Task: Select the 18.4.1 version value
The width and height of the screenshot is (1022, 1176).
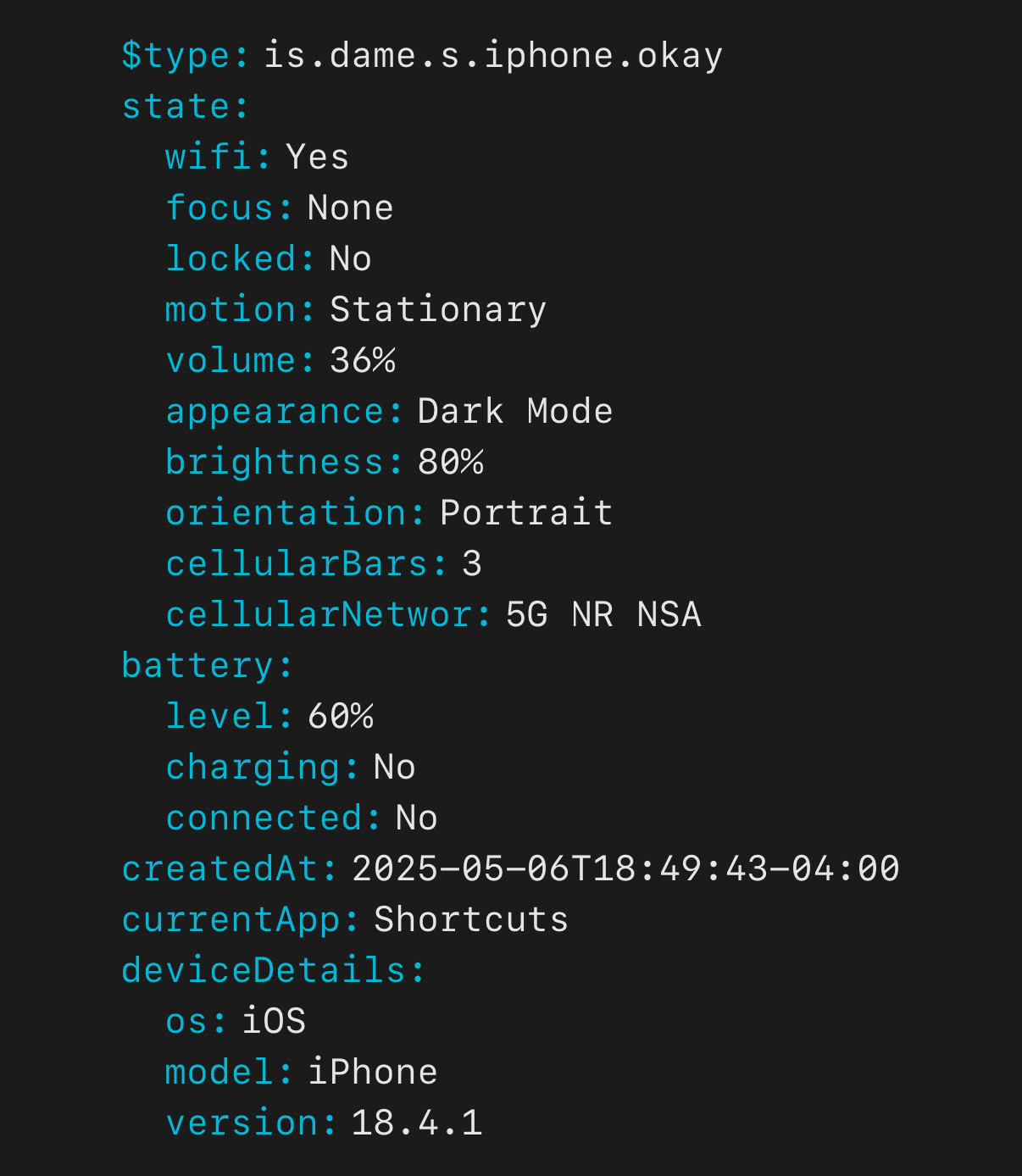Action: click(417, 1123)
